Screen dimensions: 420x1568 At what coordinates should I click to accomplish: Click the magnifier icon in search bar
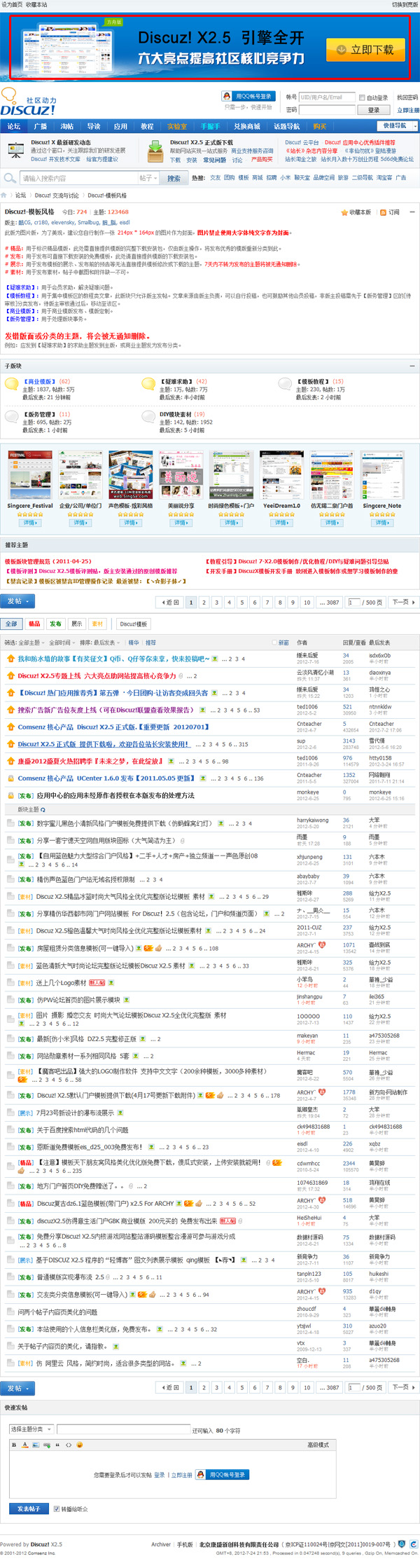[x=10, y=178]
